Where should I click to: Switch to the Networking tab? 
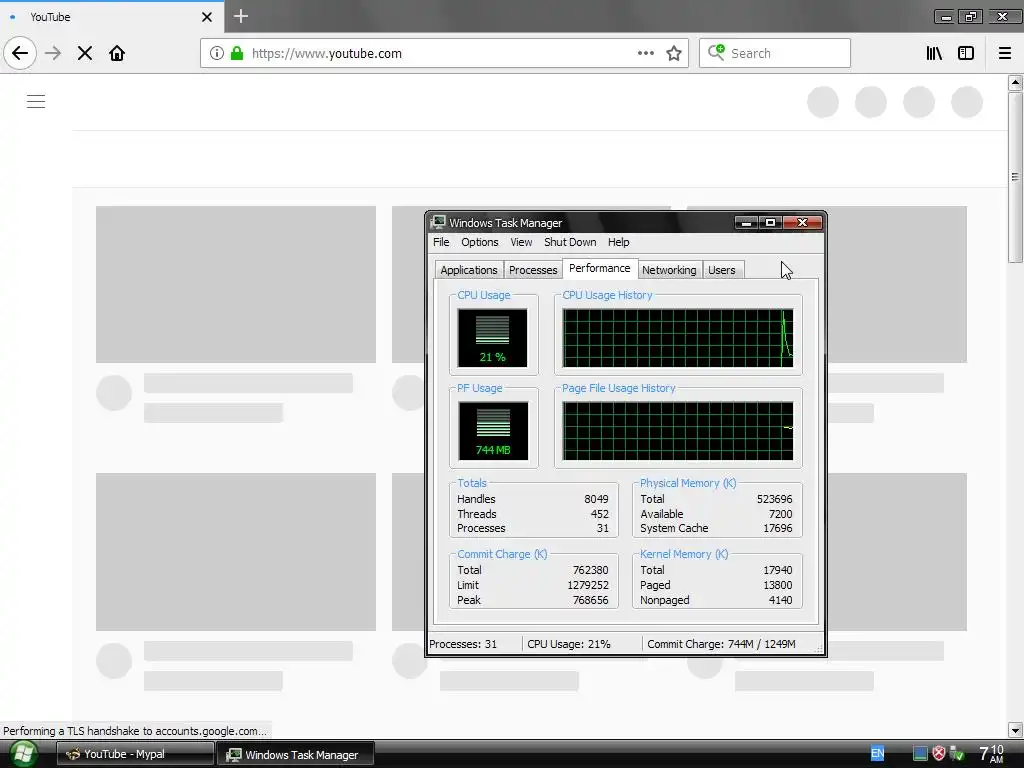pos(669,270)
